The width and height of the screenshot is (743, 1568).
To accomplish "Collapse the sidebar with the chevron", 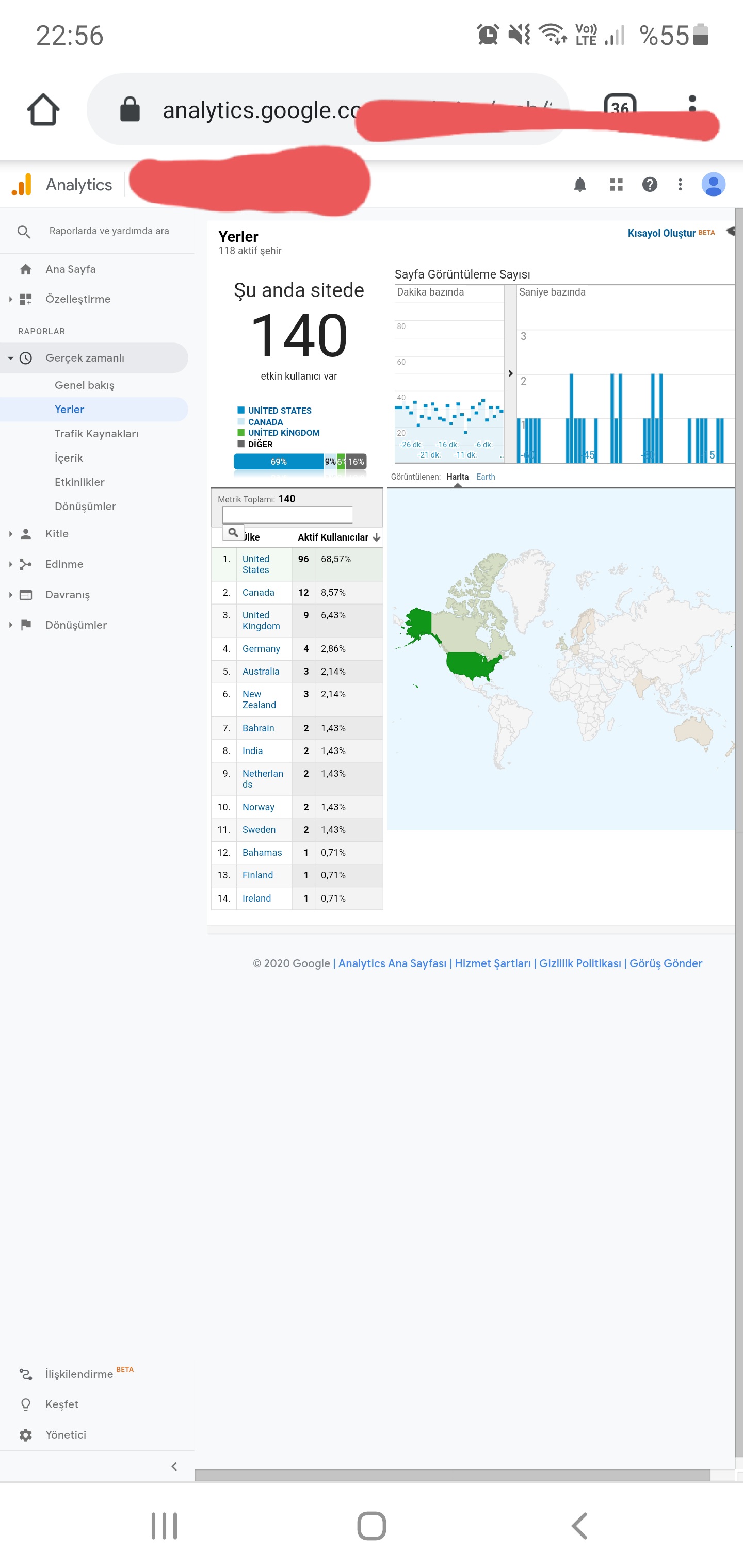I will tap(174, 1466).
